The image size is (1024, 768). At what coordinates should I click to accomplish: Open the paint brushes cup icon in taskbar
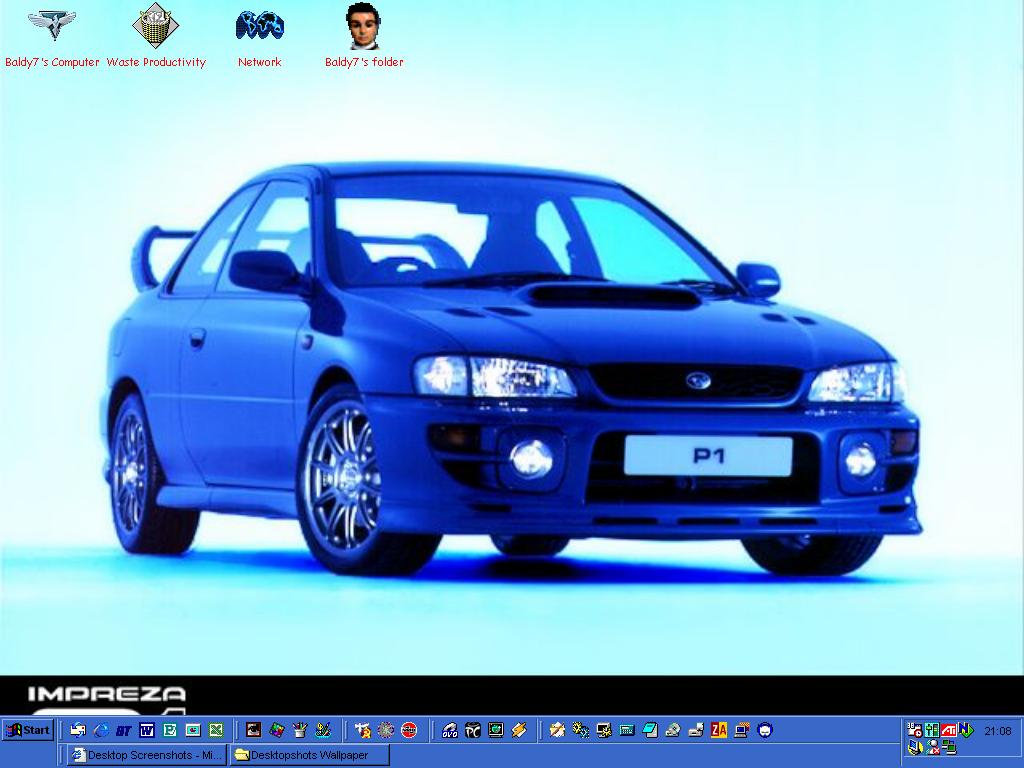tap(299, 730)
